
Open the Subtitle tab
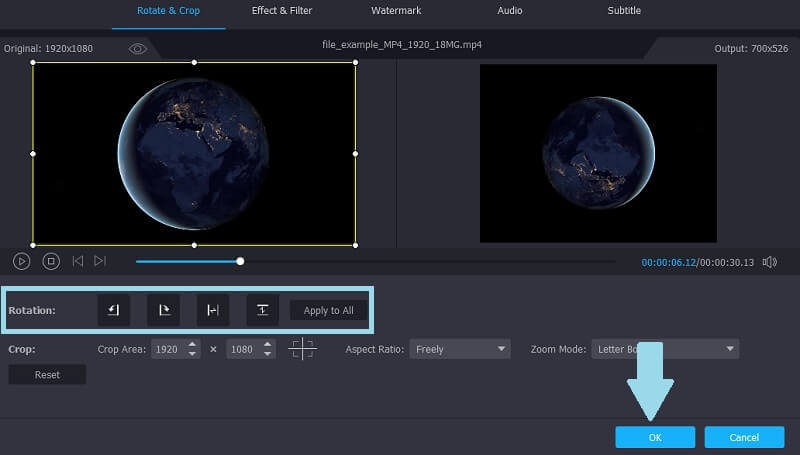tap(624, 11)
